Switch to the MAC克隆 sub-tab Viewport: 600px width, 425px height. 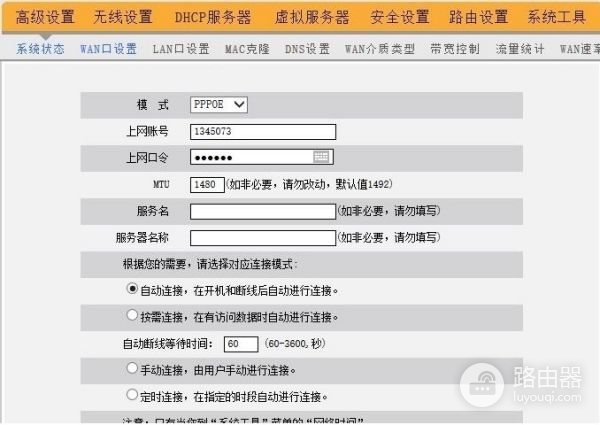[x=247, y=49]
